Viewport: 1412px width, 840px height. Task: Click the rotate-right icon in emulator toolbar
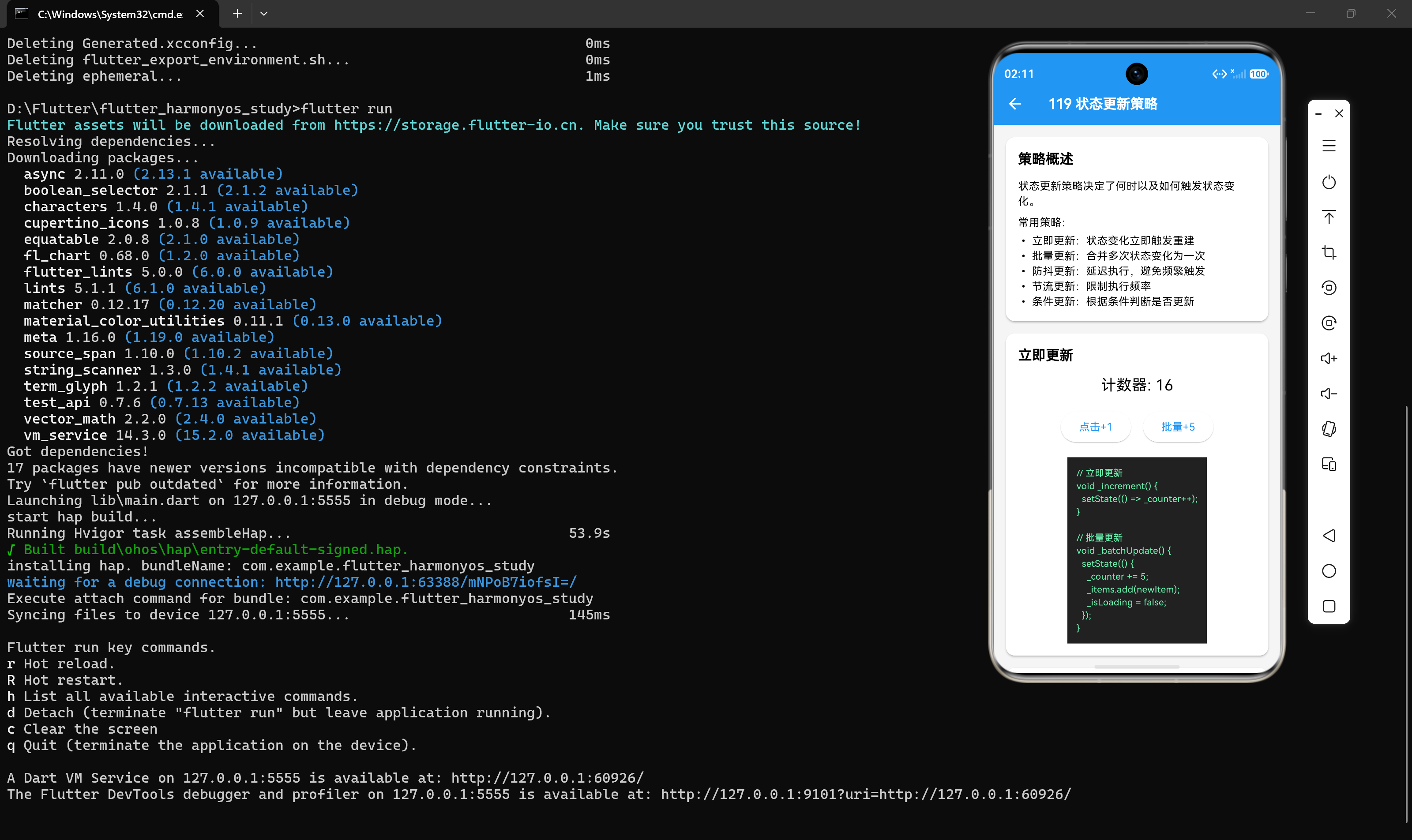pyautogui.click(x=1329, y=322)
